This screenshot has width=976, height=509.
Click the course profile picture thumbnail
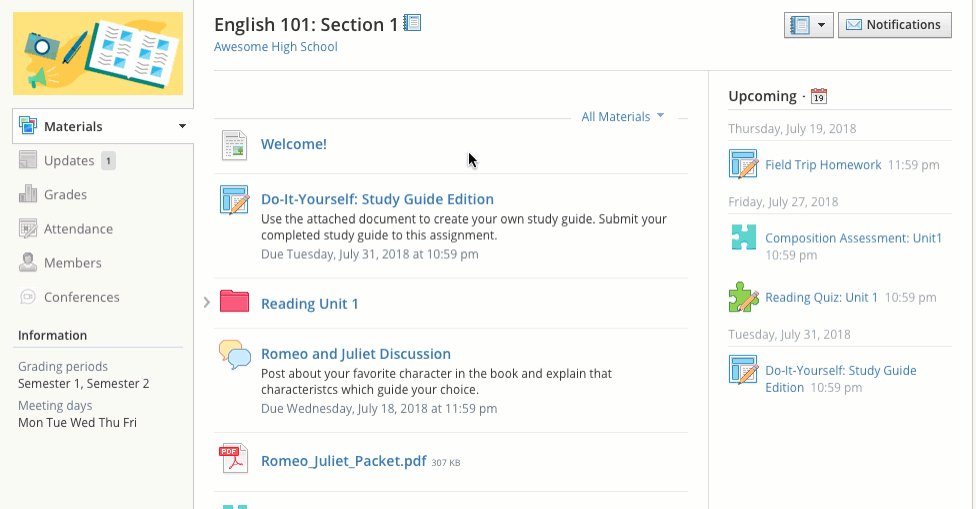(x=97, y=54)
